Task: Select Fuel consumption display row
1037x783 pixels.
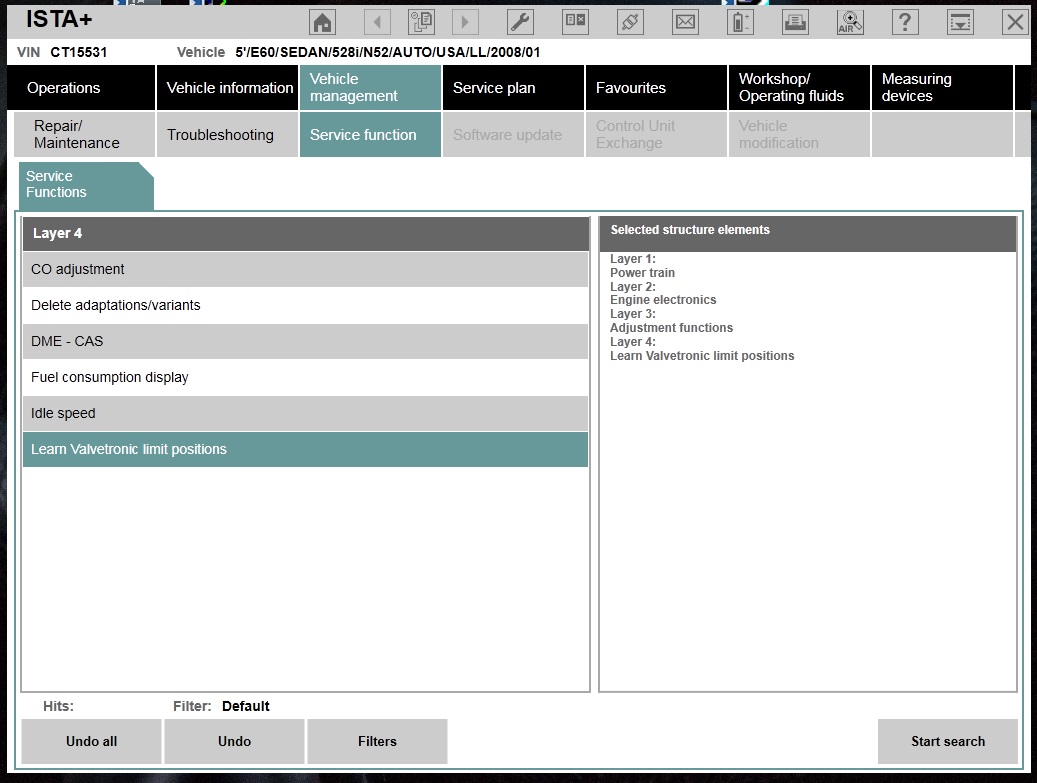Action: [305, 377]
